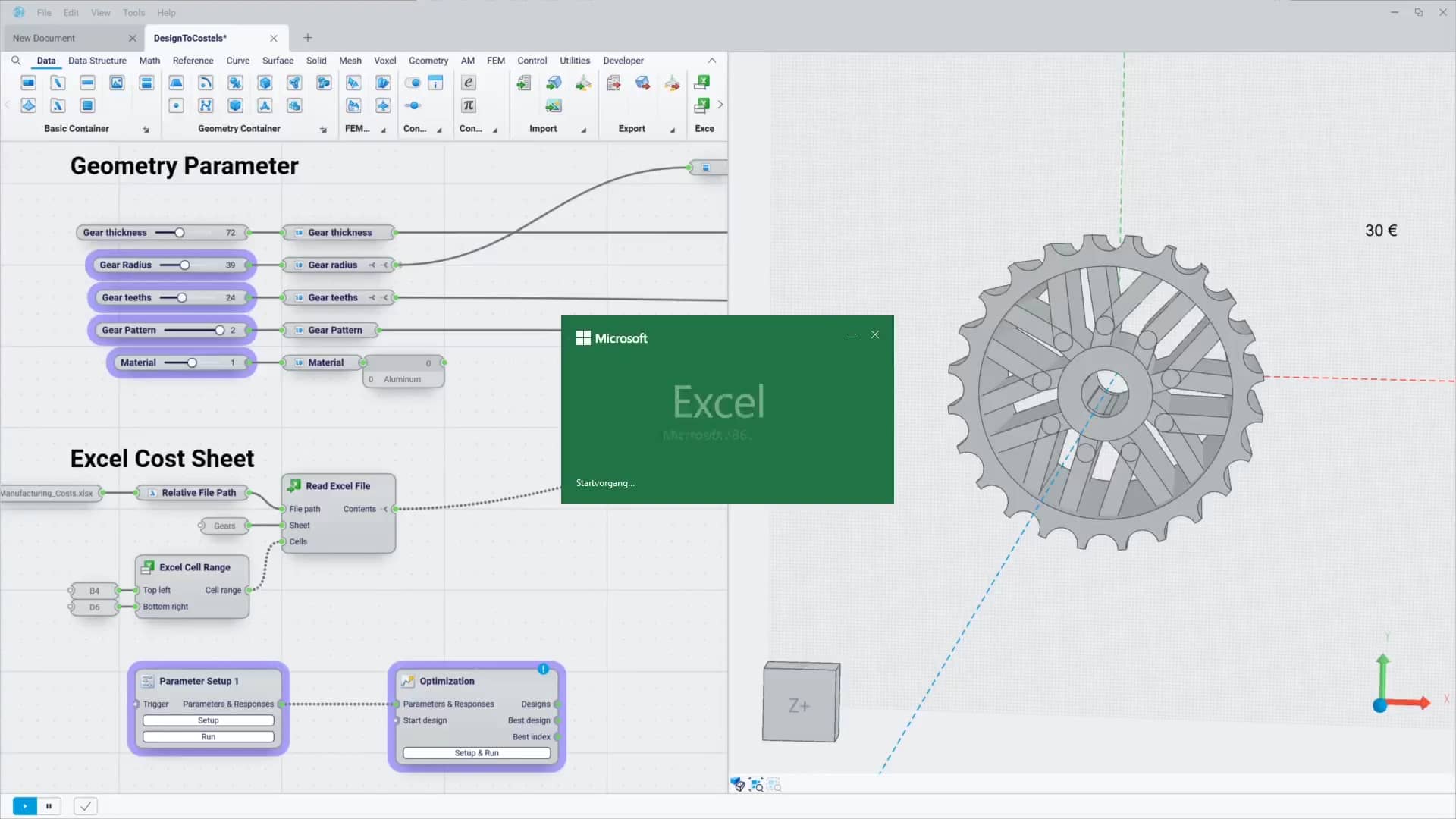Pause workflow execution in status bar

pyautogui.click(x=49, y=806)
